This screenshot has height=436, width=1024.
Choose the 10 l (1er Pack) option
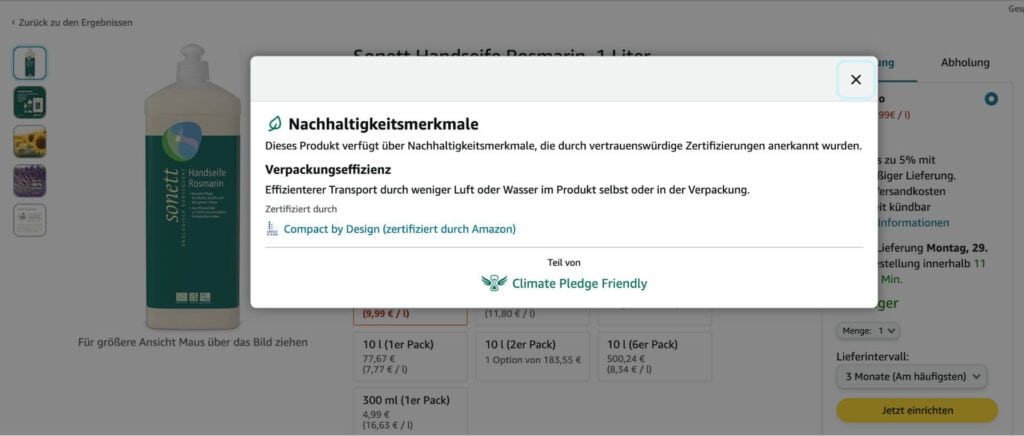click(410, 357)
